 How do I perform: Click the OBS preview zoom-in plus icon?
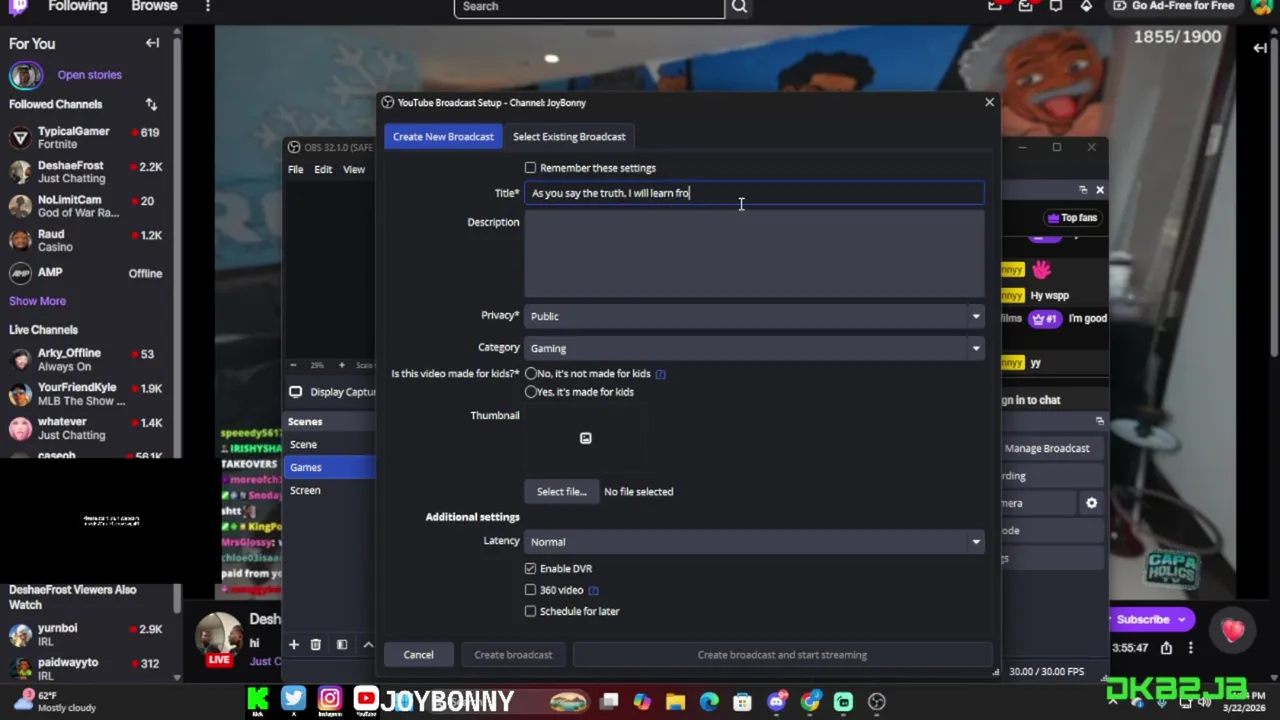click(341, 365)
